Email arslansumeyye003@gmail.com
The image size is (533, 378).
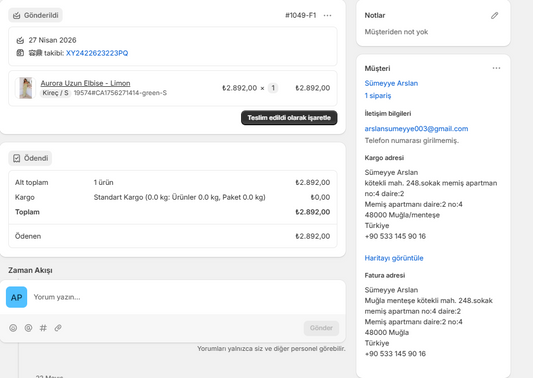click(x=416, y=128)
